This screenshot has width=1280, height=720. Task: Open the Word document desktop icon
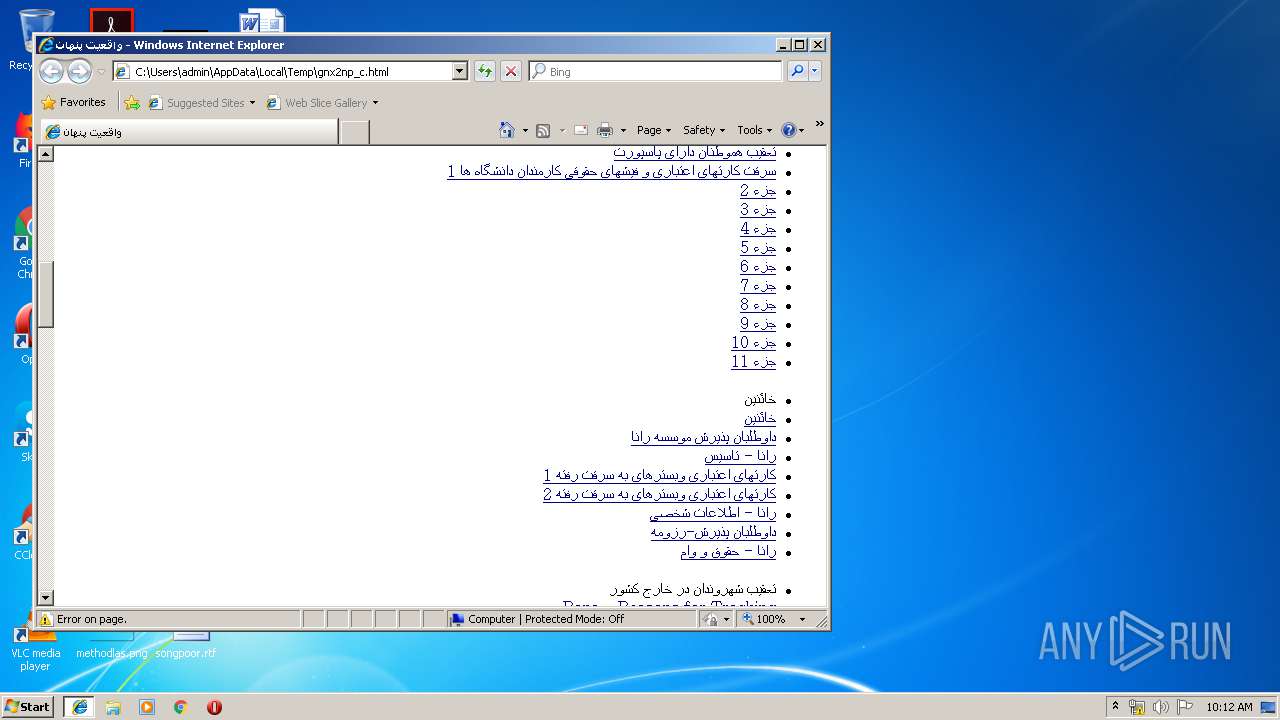(x=262, y=22)
